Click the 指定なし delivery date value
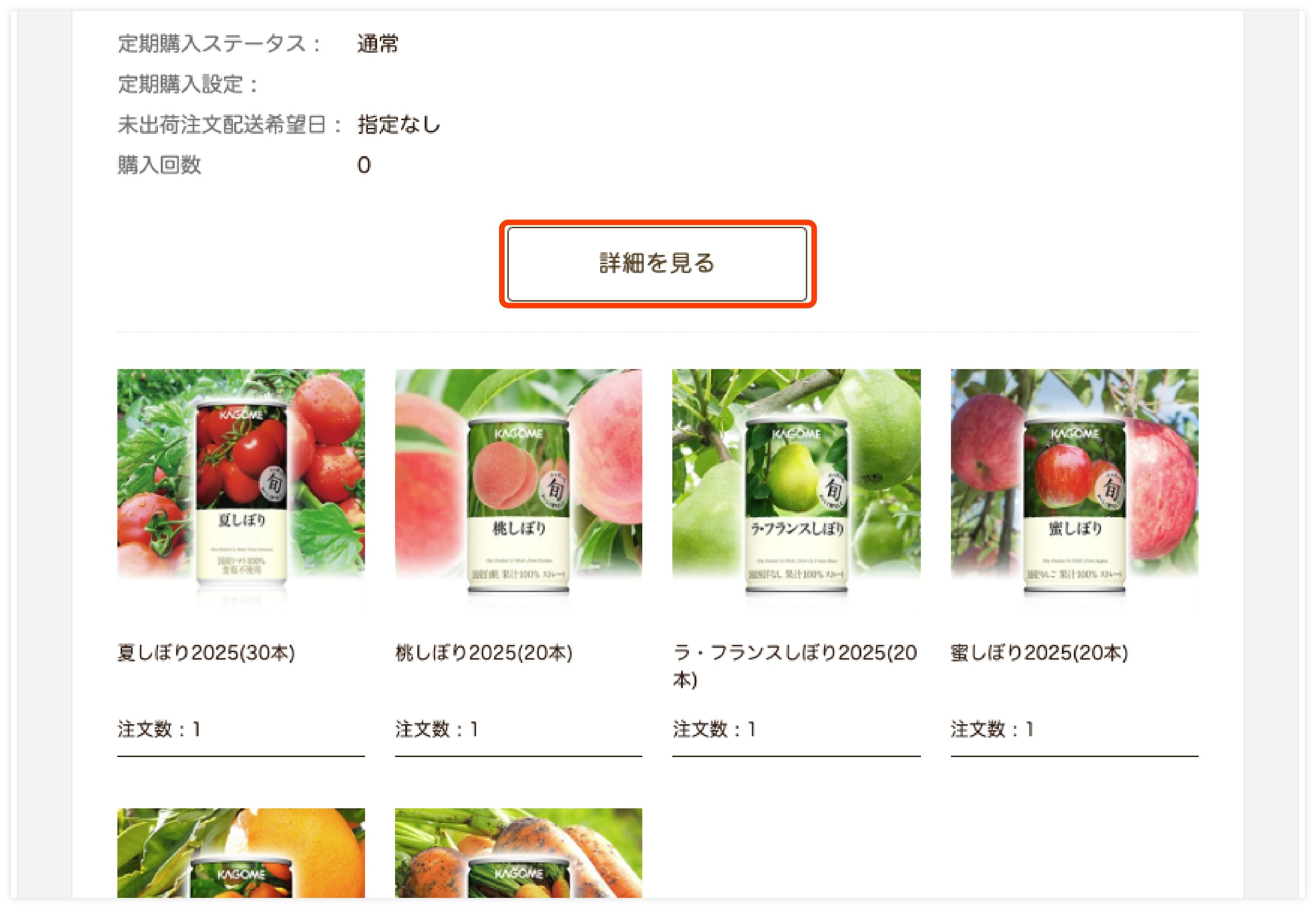 coord(399,124)
